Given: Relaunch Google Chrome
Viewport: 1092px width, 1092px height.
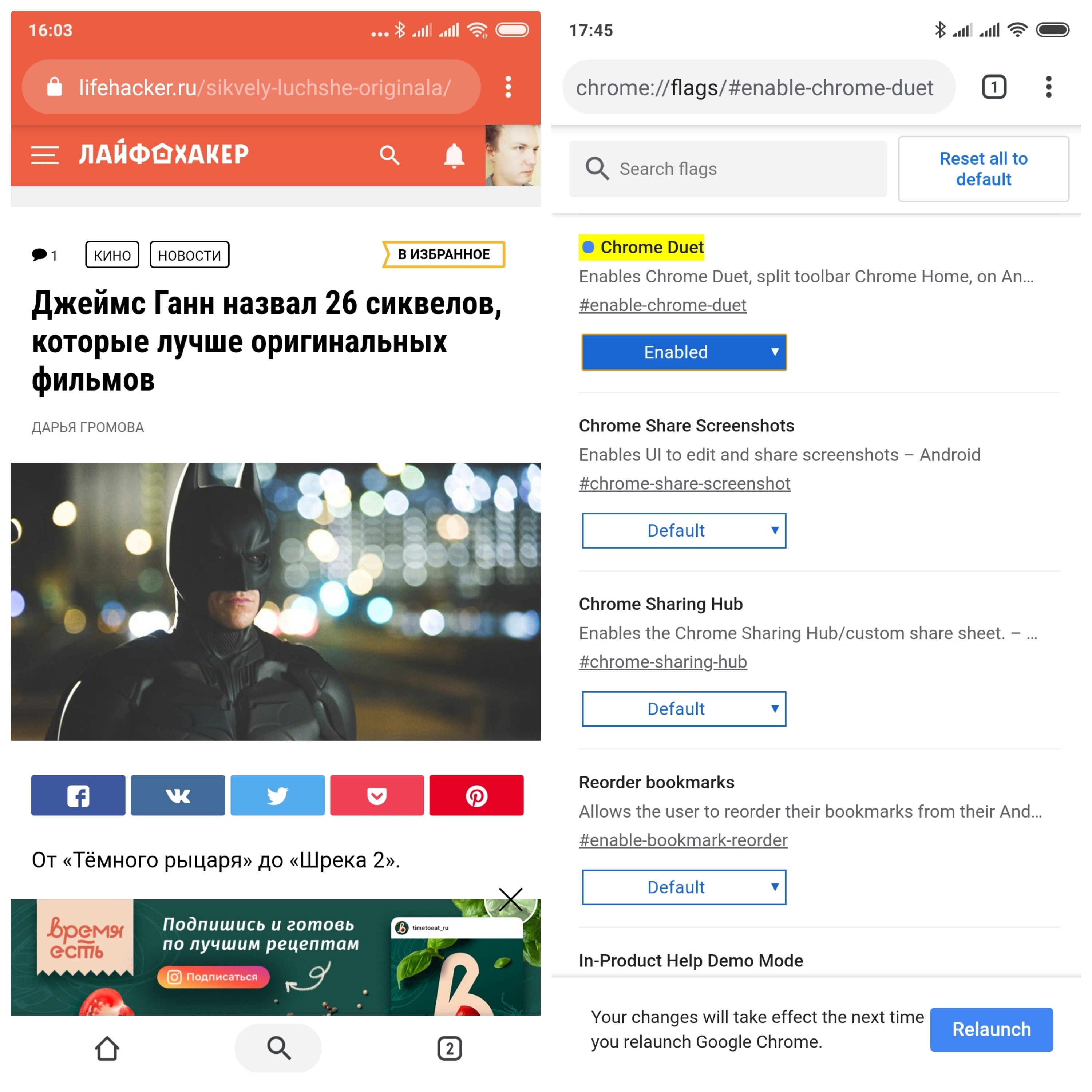Looking at the screenshot, I should [x=992, y=1029].
